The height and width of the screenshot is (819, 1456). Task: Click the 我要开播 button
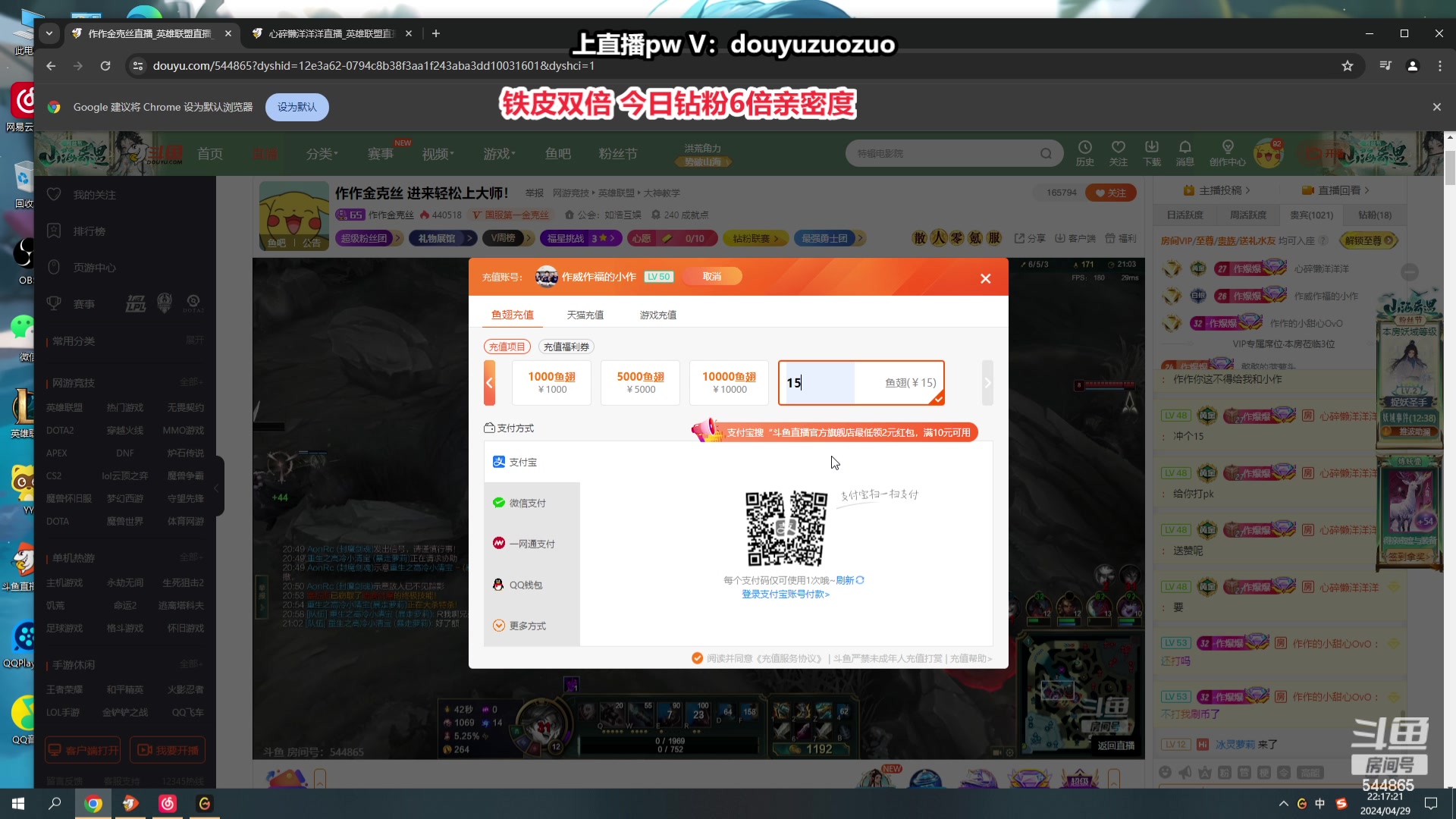point(168,750)
